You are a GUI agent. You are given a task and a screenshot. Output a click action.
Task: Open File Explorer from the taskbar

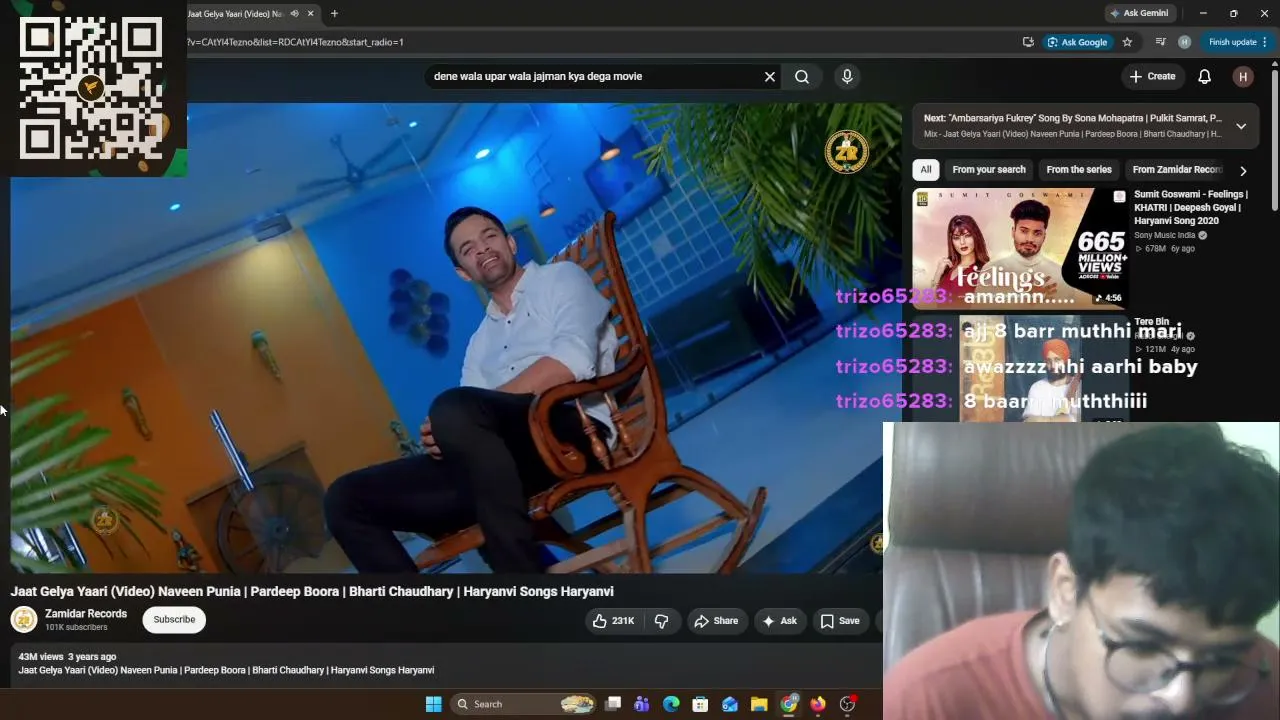[x=759, y=704]
